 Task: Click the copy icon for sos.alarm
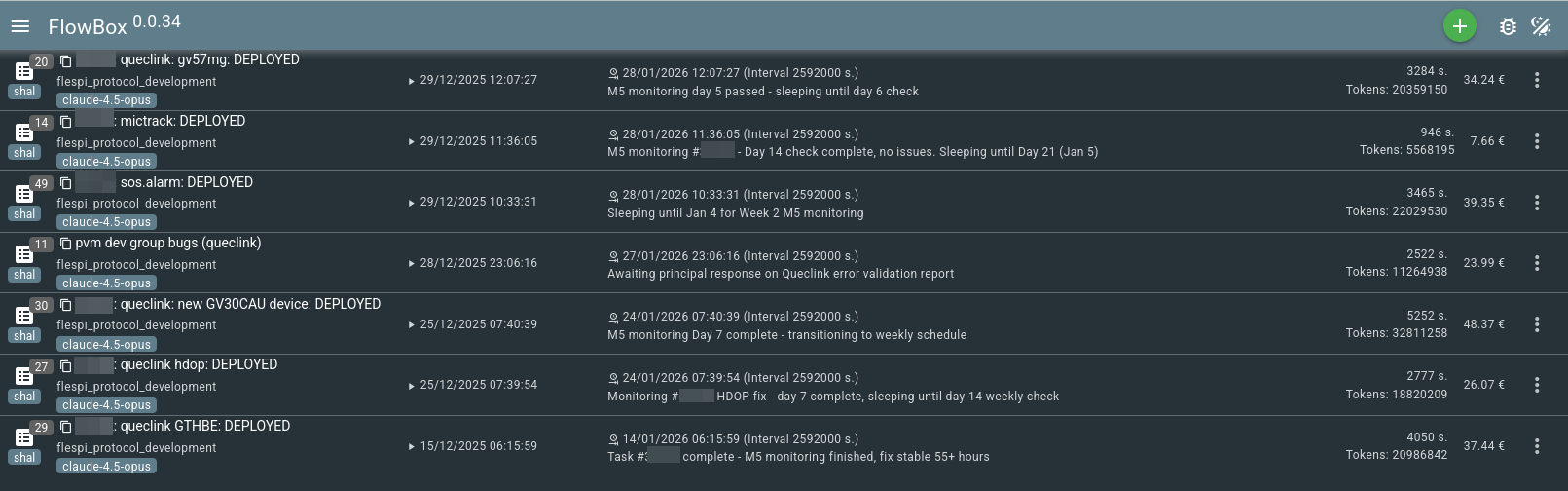pos(66,183)
